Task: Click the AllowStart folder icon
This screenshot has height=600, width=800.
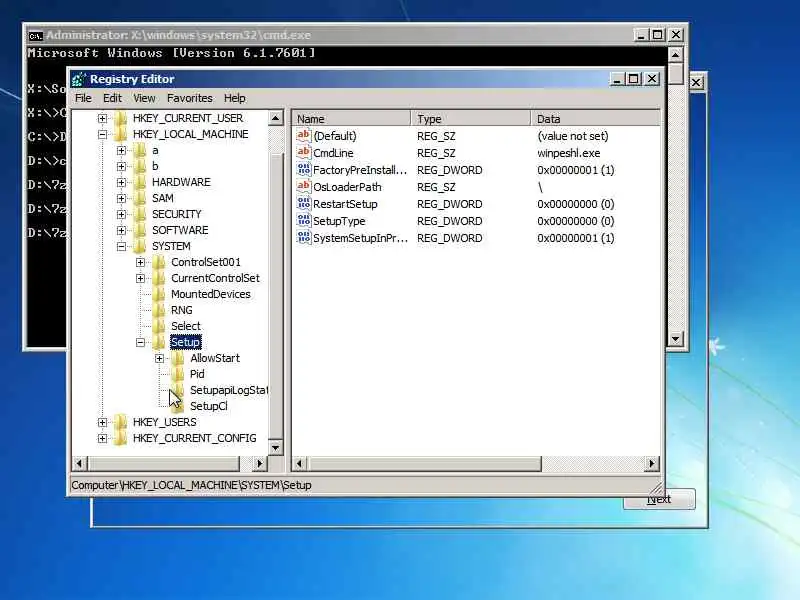Action: click(178, 358)
